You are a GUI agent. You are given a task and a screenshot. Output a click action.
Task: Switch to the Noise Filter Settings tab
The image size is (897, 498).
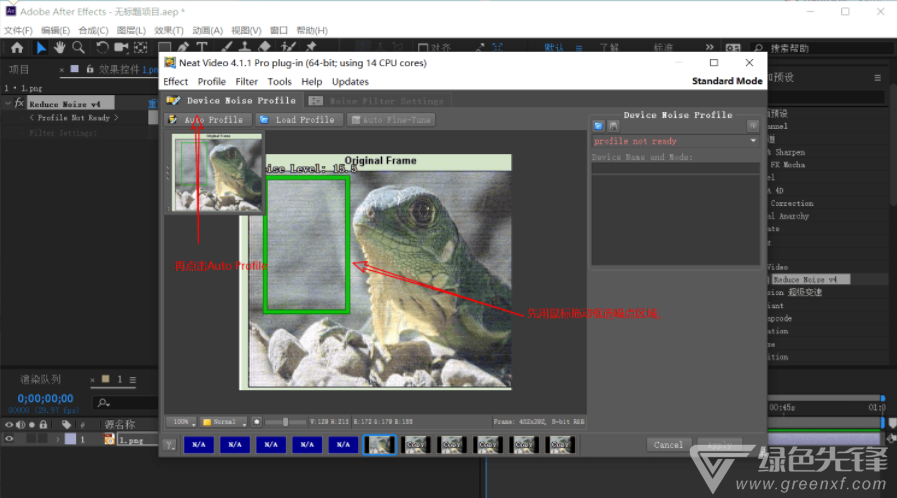point(377,101)
